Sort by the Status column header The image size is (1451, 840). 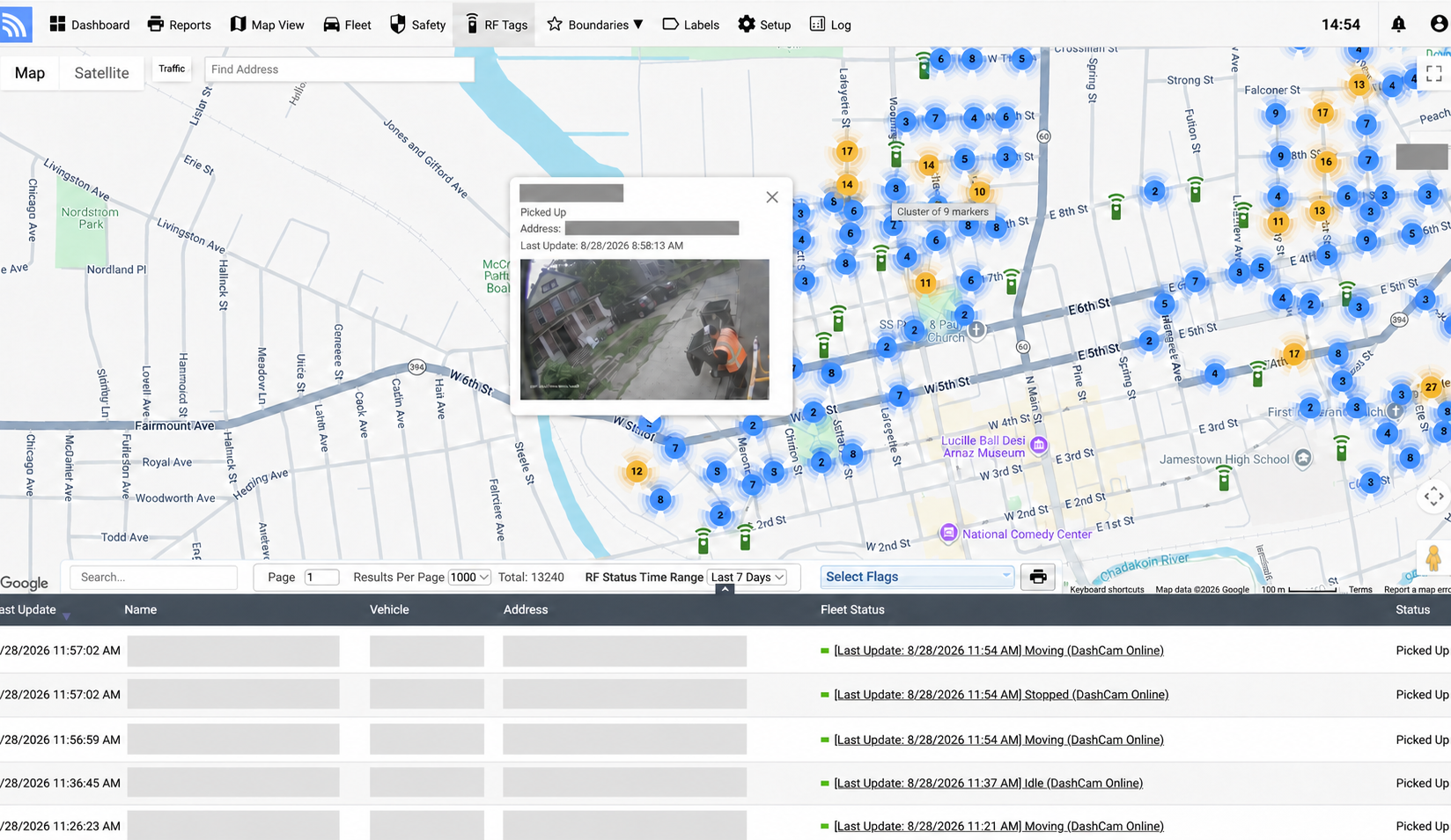coord(1413,609)
